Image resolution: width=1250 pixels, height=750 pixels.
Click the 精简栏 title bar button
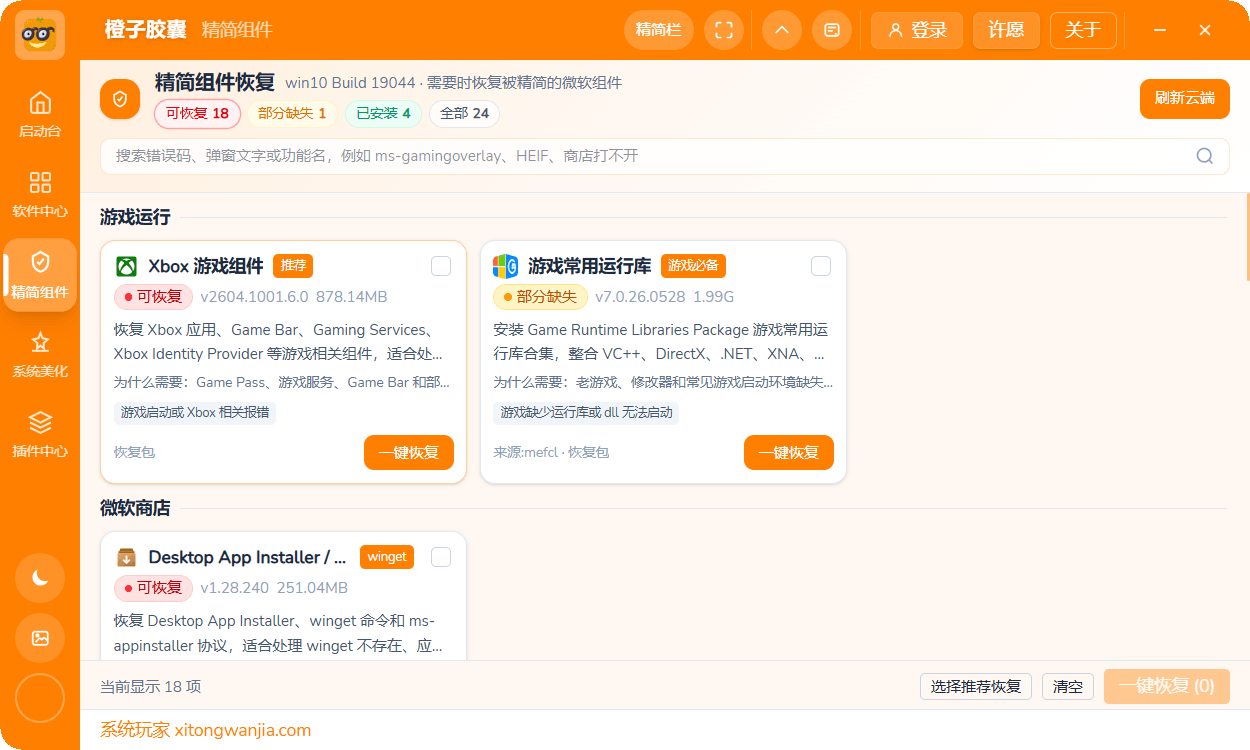(659, 30)
